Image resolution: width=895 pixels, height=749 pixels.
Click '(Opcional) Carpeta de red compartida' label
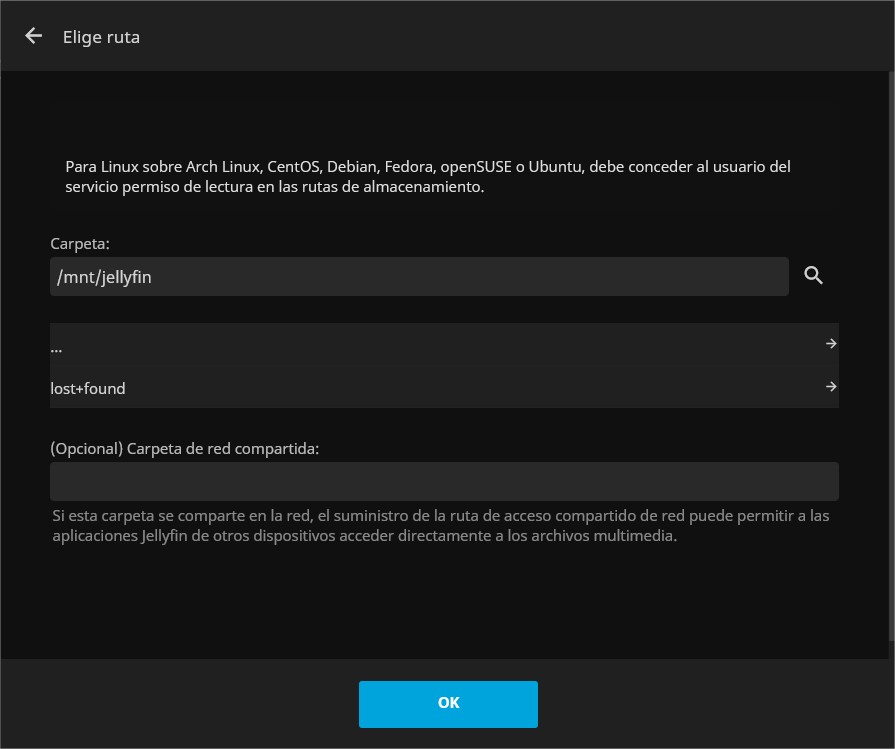pyautogui.click(x=184, y=449)
